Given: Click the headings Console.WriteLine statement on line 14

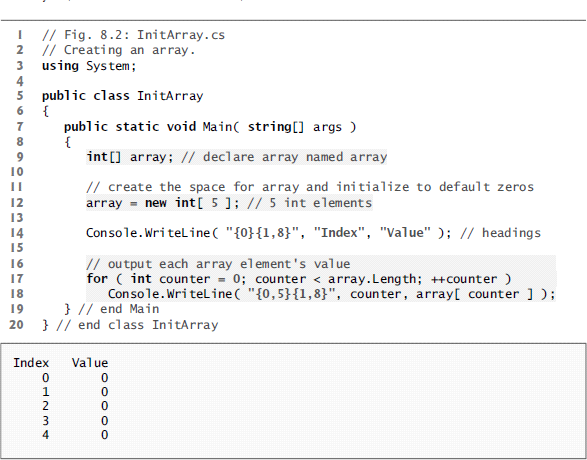Looking at the screenshot, I should click(269, 233).
